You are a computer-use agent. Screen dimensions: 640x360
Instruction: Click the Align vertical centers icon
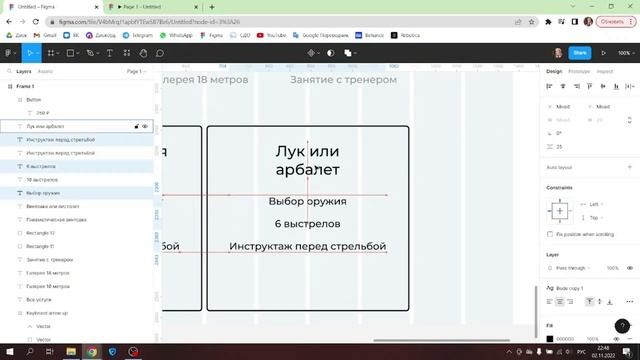603,86
